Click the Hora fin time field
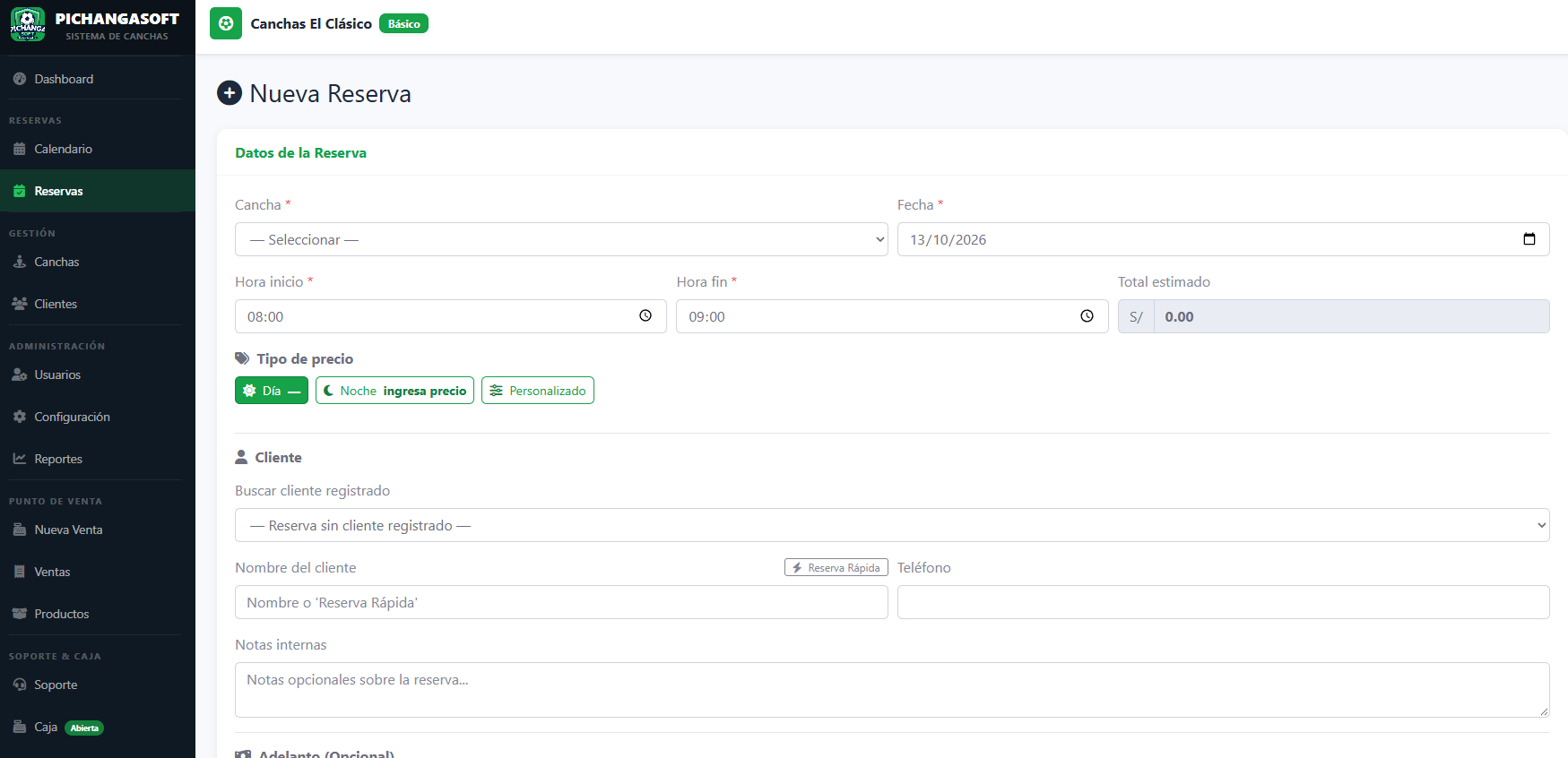The height and width of the screenshot is (758, 1568). pyautogui.click(x=892, y=316)
